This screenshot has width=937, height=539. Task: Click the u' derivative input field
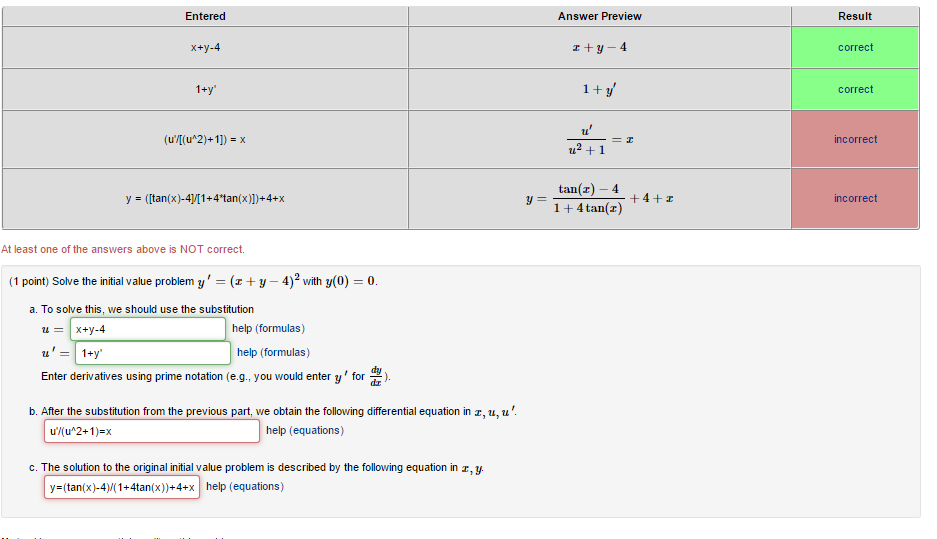152,353
